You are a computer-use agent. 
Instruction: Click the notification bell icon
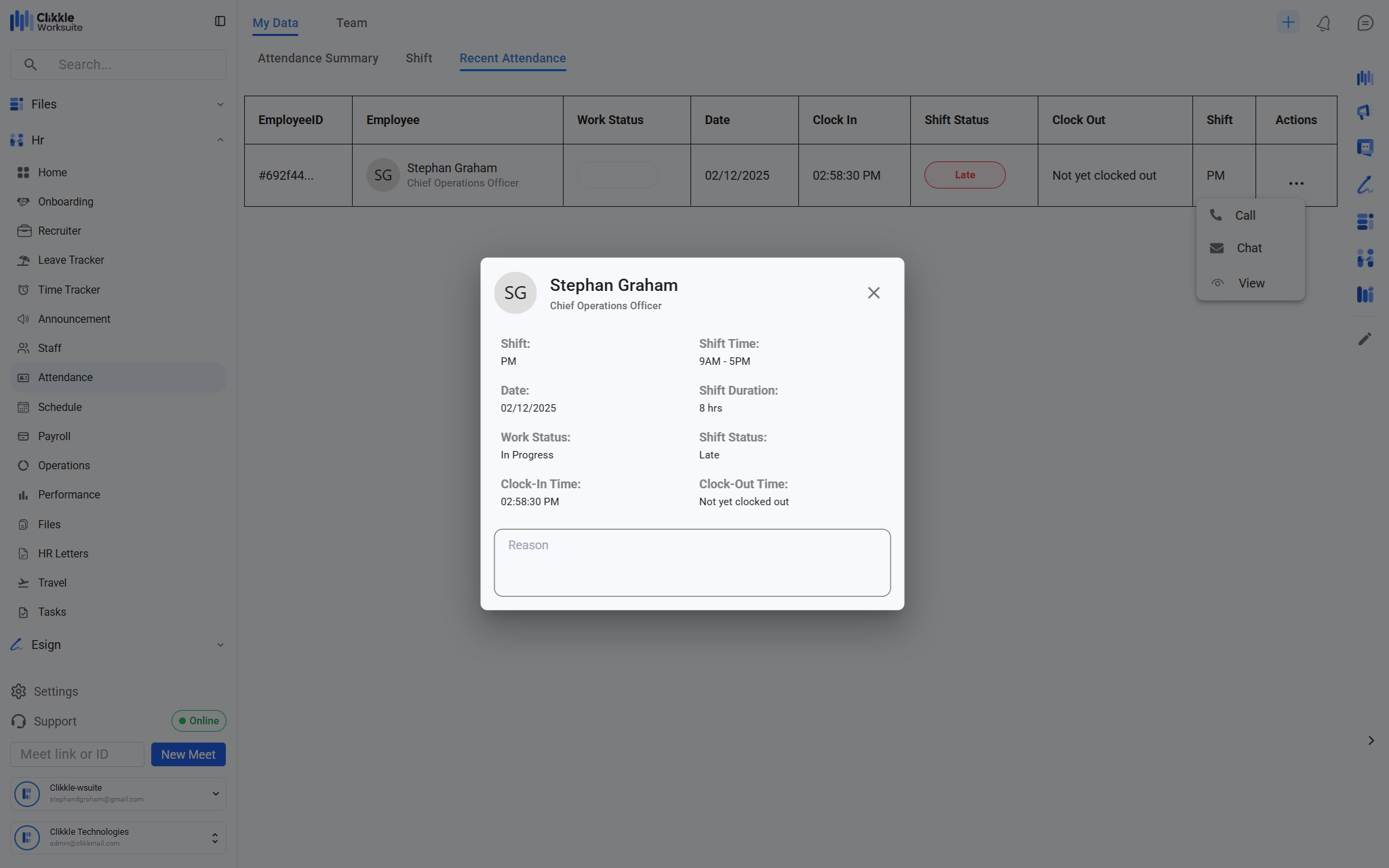click(x=1323, y=23)
